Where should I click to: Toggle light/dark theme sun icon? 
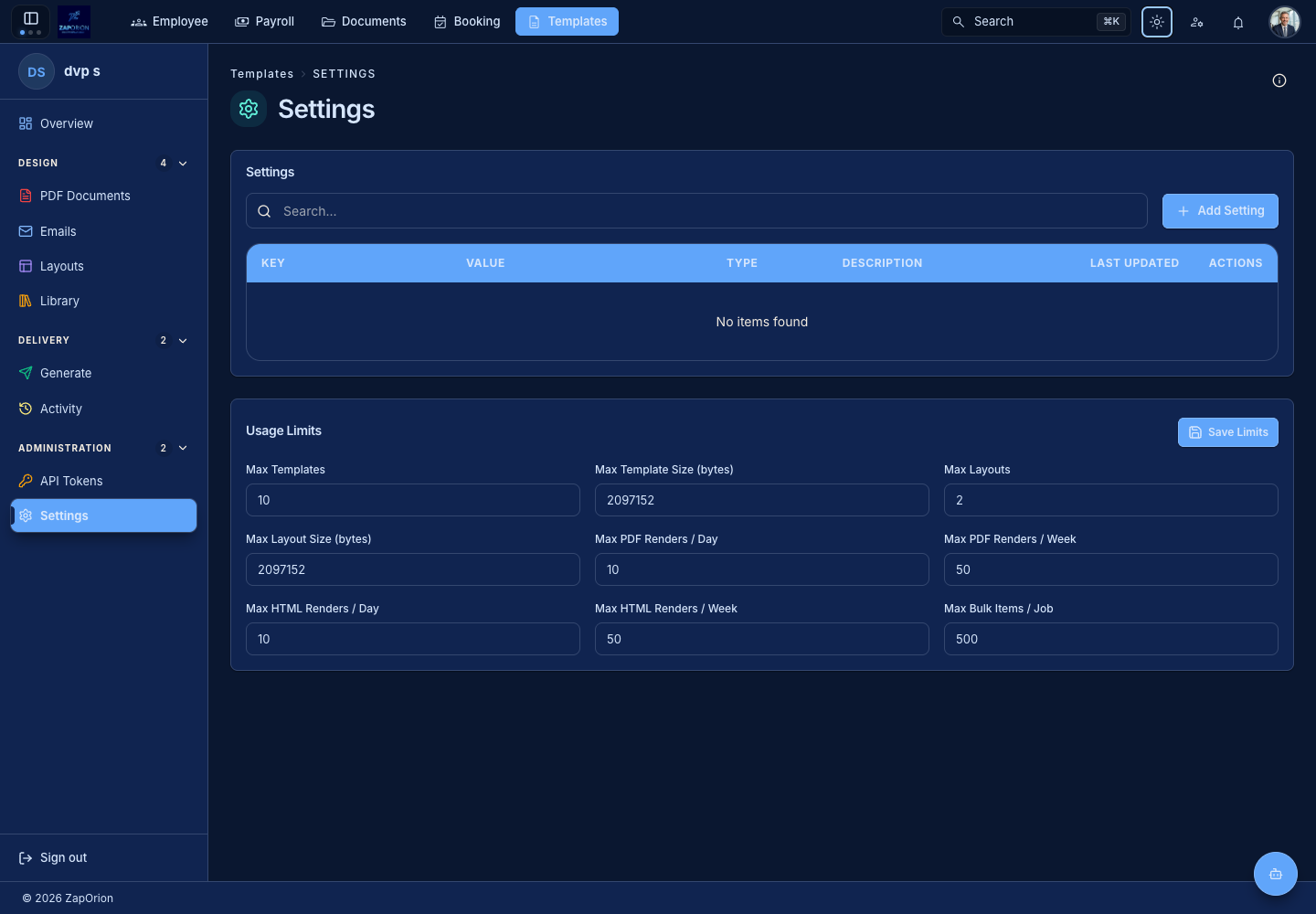[x=1157, y=22]
